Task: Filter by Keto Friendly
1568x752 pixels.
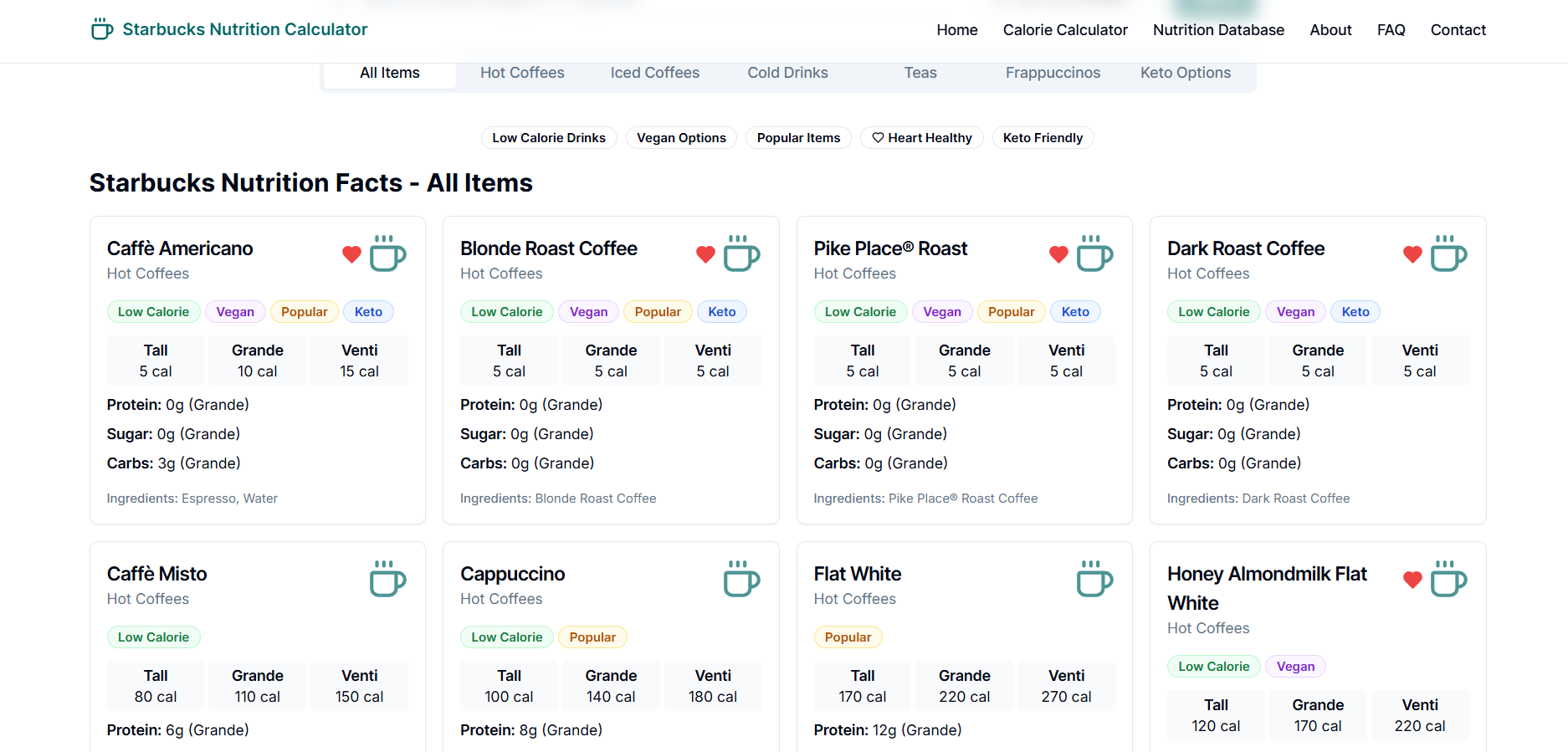Action: [1043, 138]
